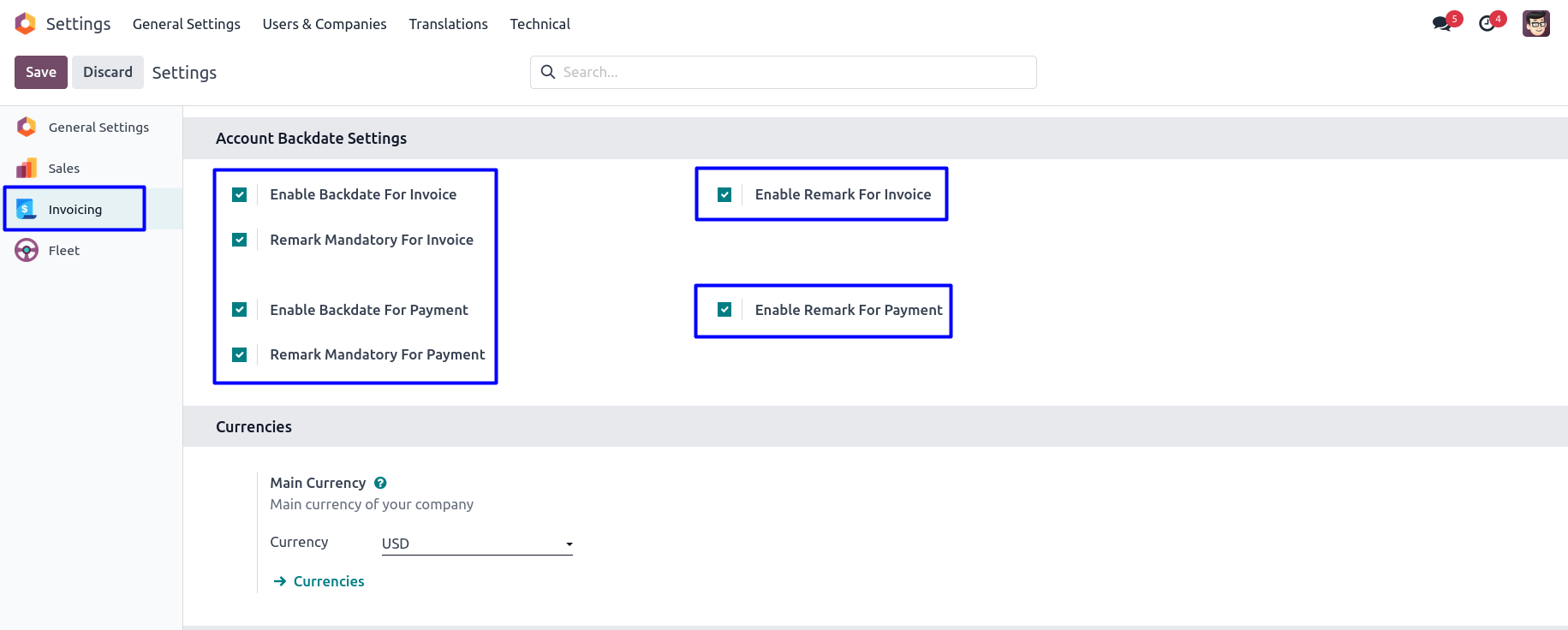The height and width of the screenshot is (630, 1568).
Task: Open the activities clock icon
Action: (1488, 23)
